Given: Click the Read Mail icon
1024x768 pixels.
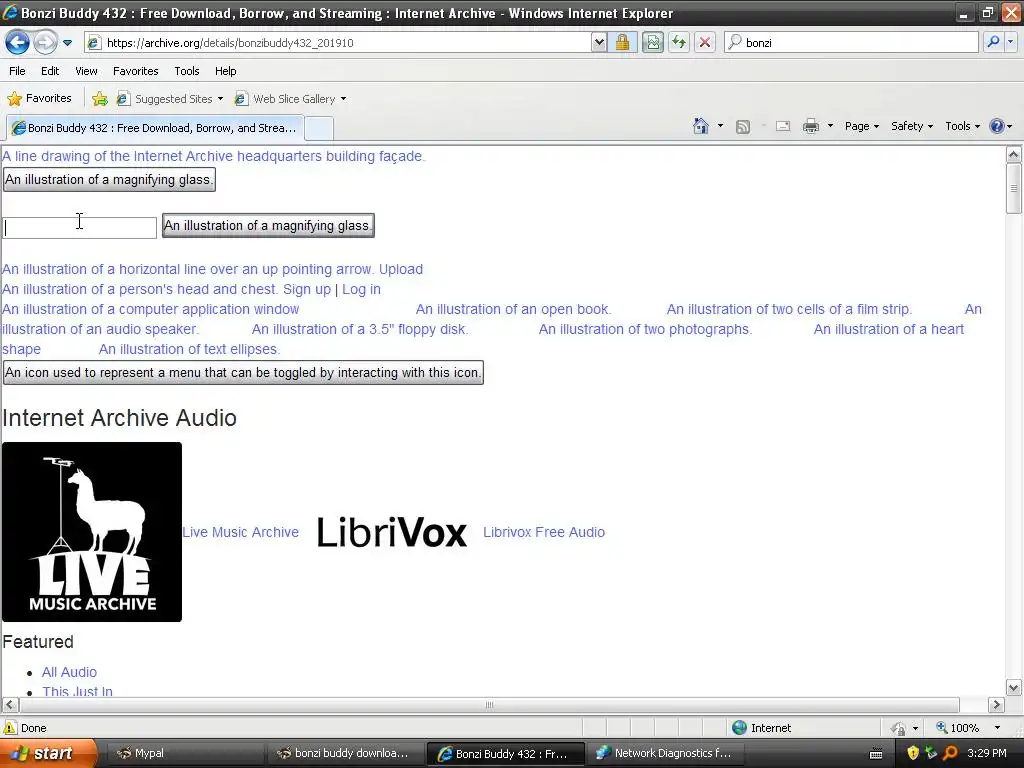Looking at the screenshot, I should (782, 127).
